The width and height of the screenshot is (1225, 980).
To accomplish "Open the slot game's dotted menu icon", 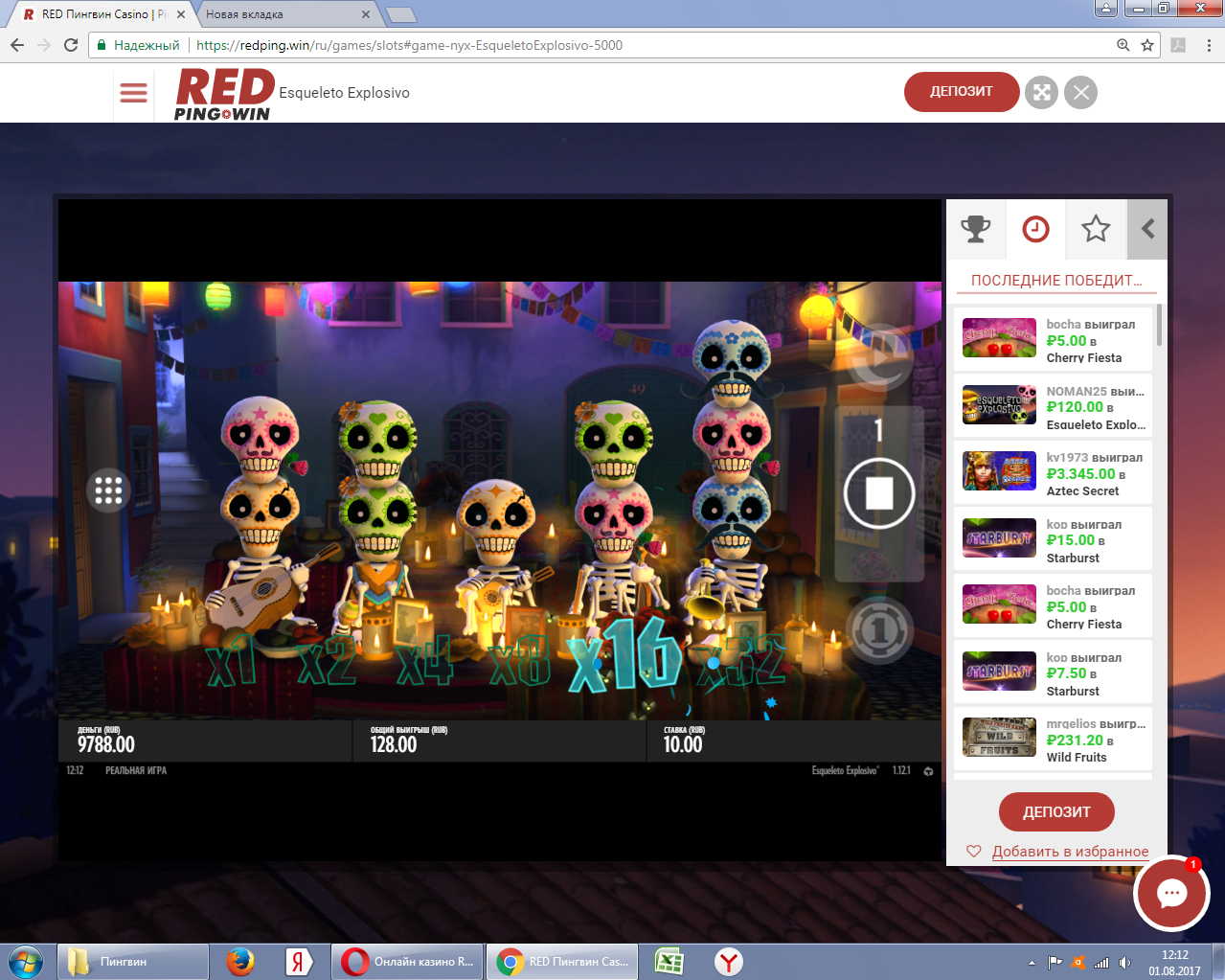I will tap(108, 490).
